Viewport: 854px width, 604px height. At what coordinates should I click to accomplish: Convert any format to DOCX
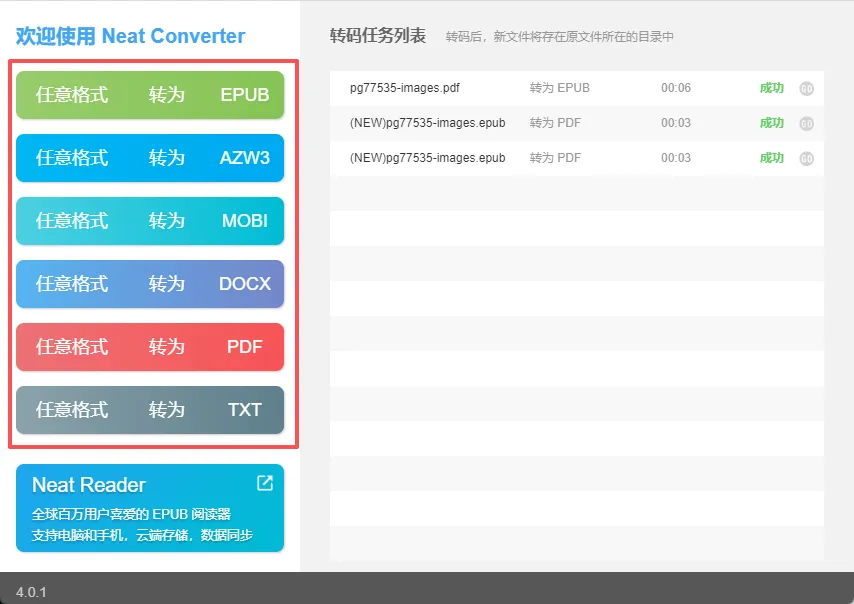(150, 284)
